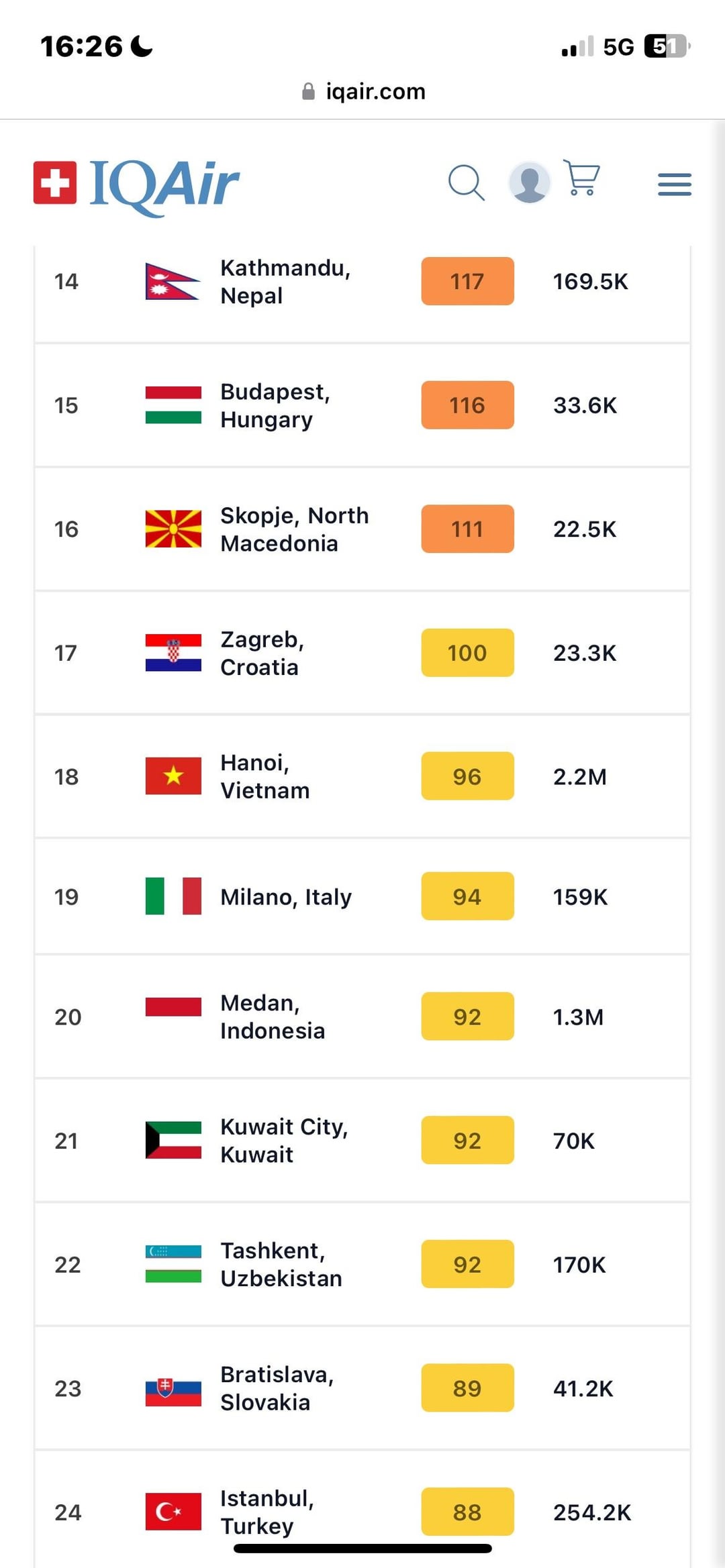This screenshot has height=1568, width=725.
Task: Tap the Slovakia flag icon
Action: coord(173,1388)
